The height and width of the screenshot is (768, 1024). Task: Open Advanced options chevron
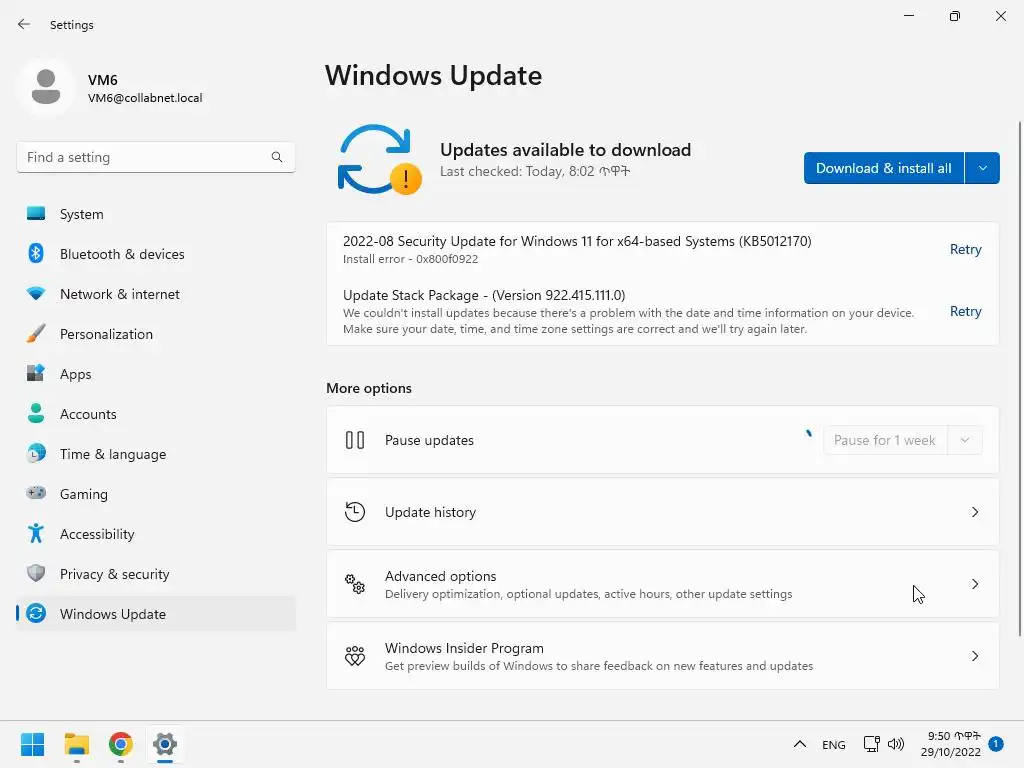click(974, 584)
